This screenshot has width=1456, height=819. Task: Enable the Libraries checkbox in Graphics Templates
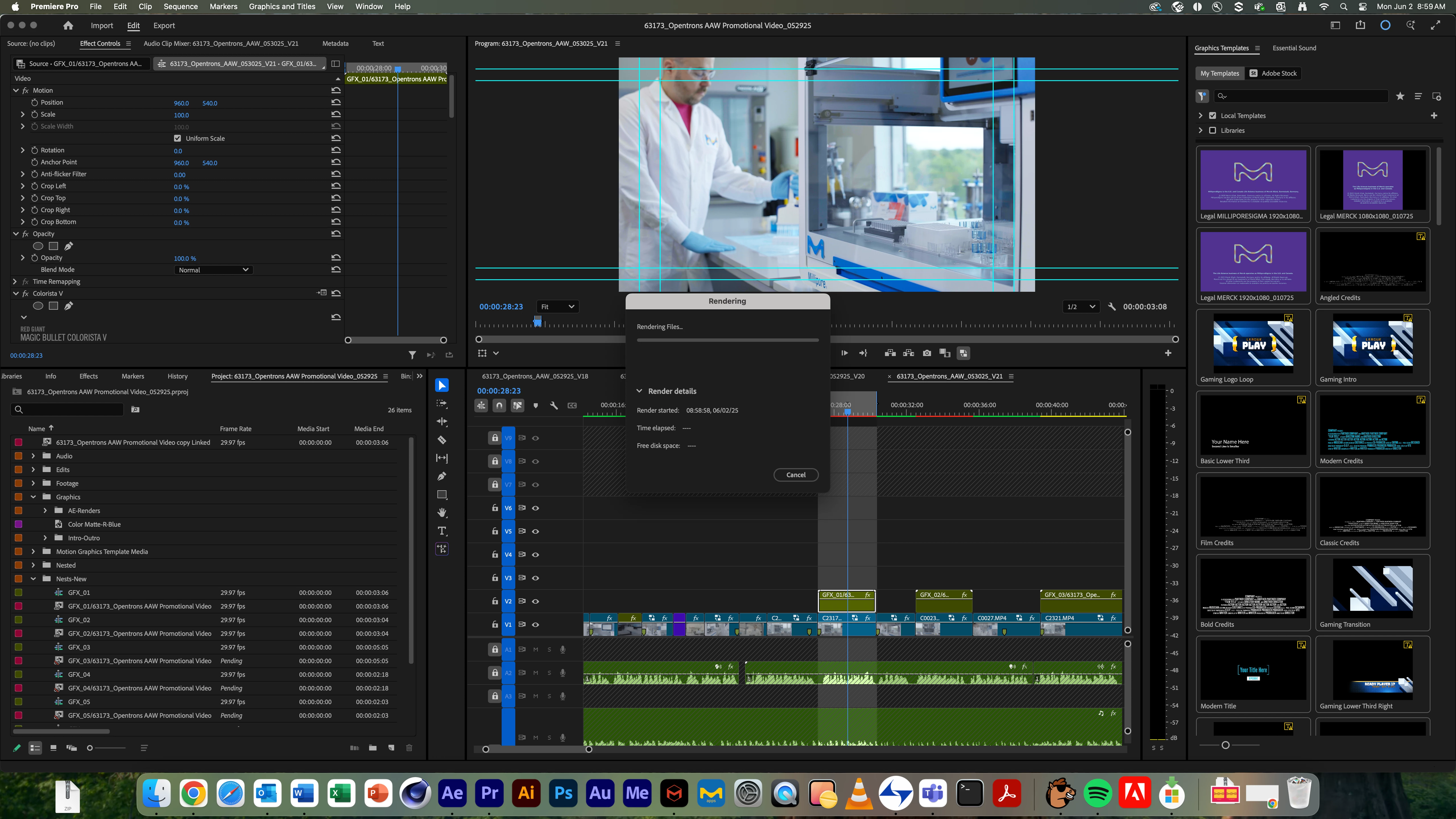1212,131
